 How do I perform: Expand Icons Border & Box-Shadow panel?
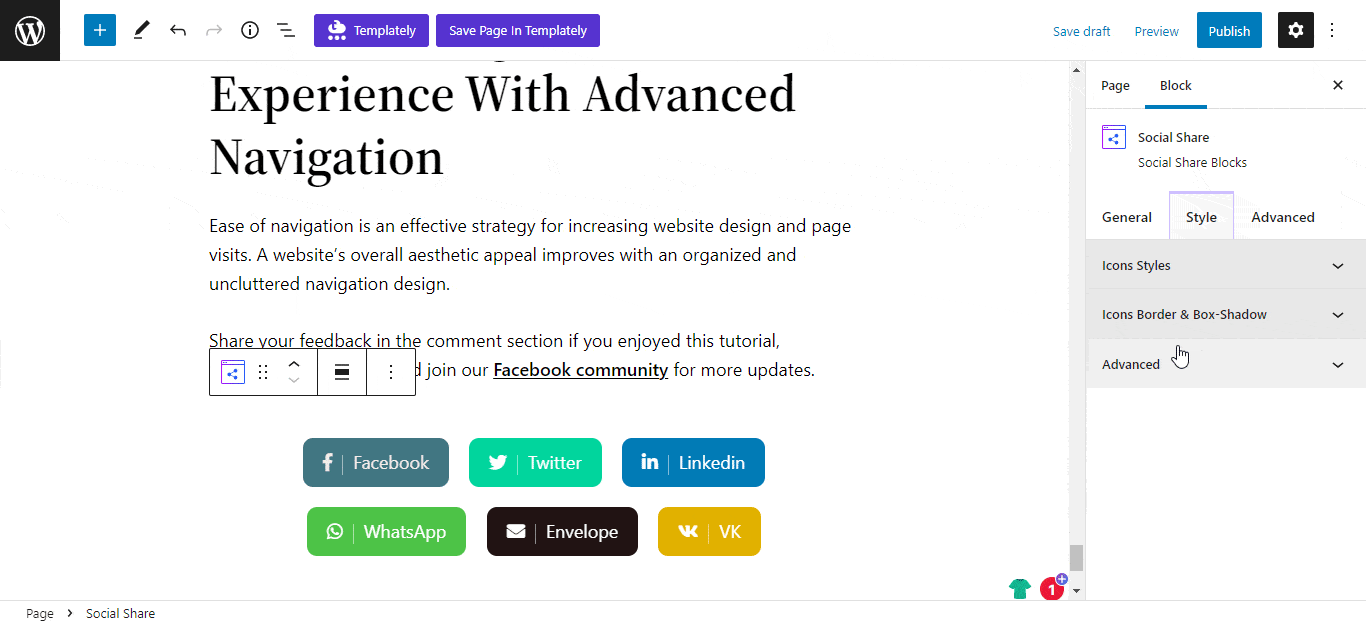(x=1226, y=314)
